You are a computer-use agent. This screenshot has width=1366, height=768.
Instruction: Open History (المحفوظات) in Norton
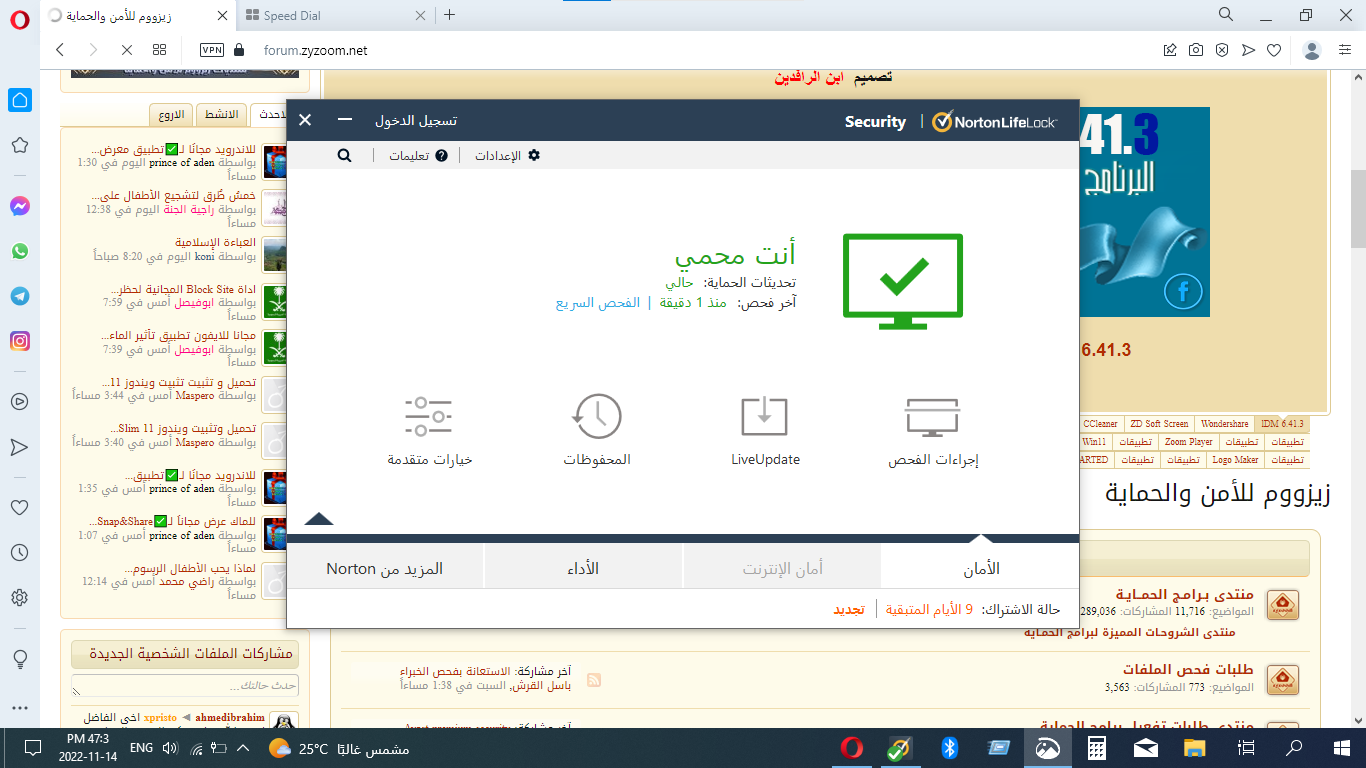click(597, 432)
